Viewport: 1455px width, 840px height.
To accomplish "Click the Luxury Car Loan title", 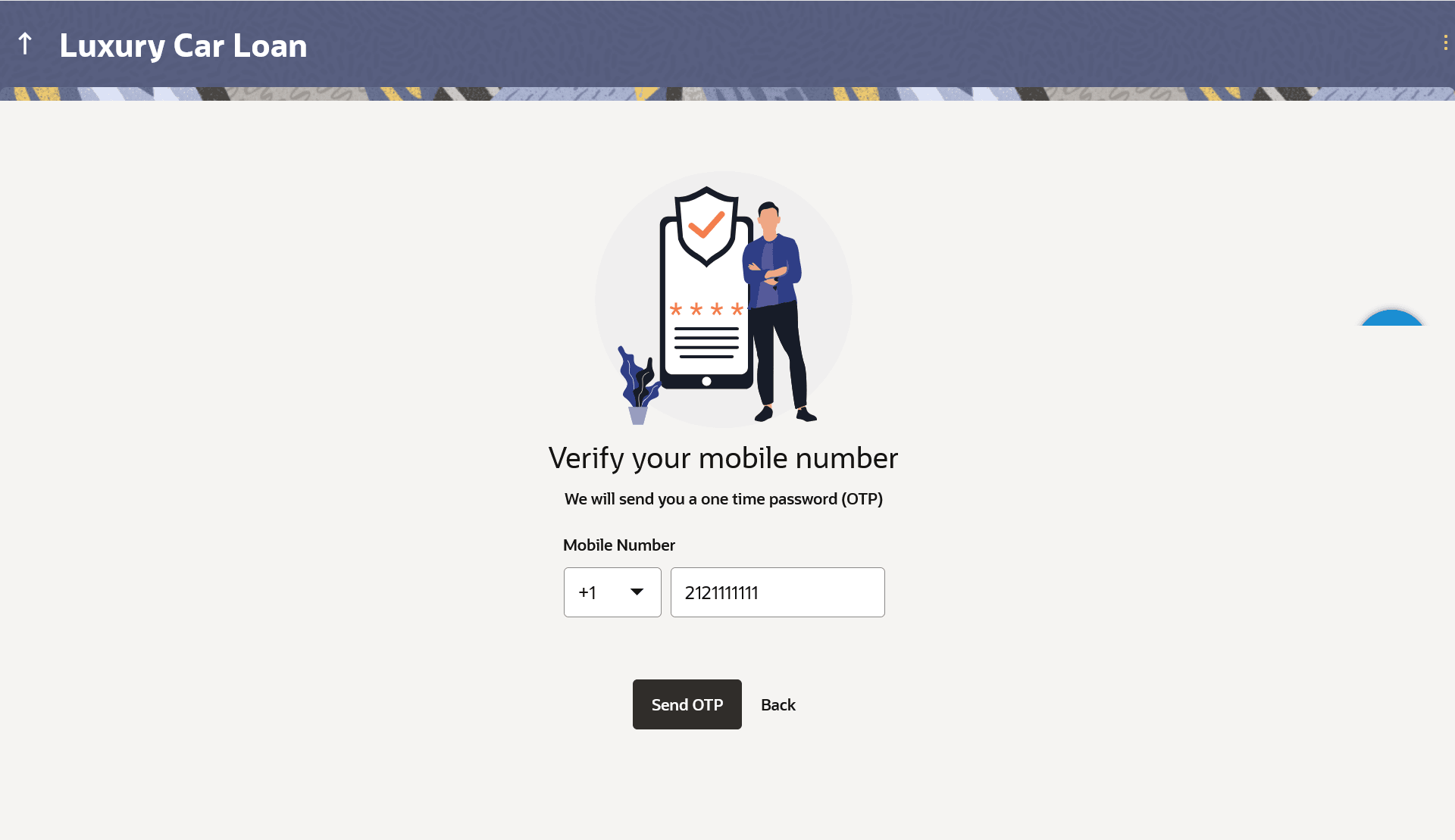I will [x=183, y=45].
